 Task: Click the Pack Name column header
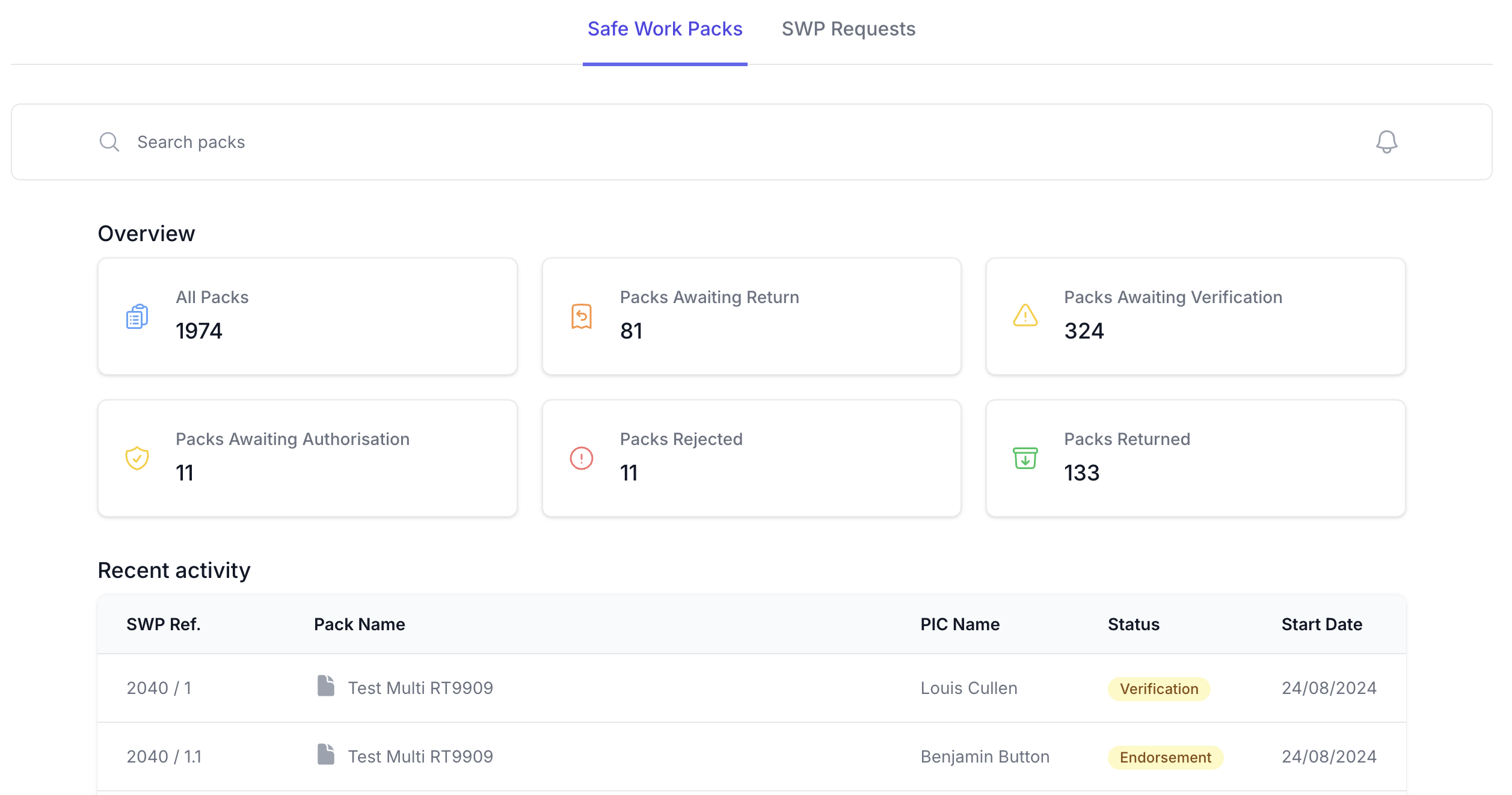tap(359, 624)
